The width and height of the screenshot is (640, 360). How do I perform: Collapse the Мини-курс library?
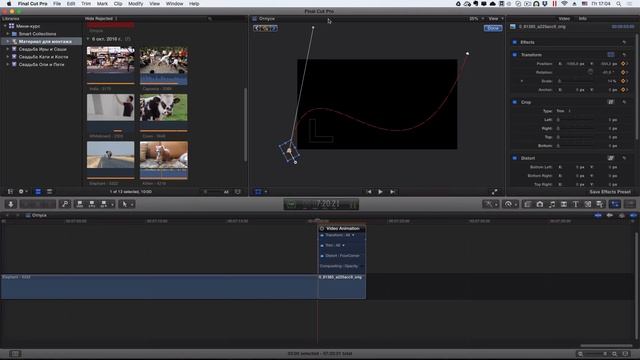[x=5, y=26]
